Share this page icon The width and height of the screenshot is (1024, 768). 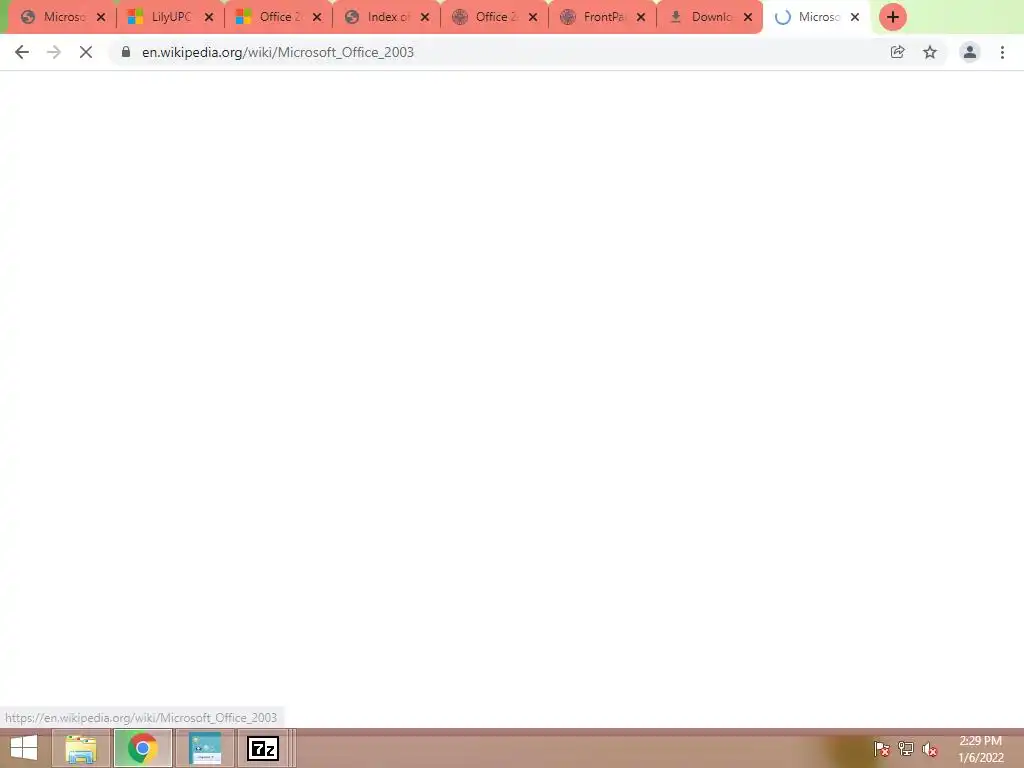click(x=897, y=52)
